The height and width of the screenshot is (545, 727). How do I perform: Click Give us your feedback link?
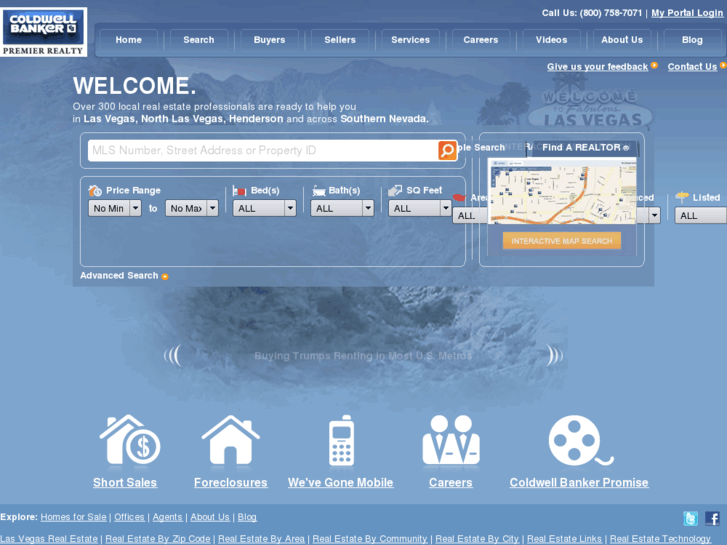coord(597,67)
